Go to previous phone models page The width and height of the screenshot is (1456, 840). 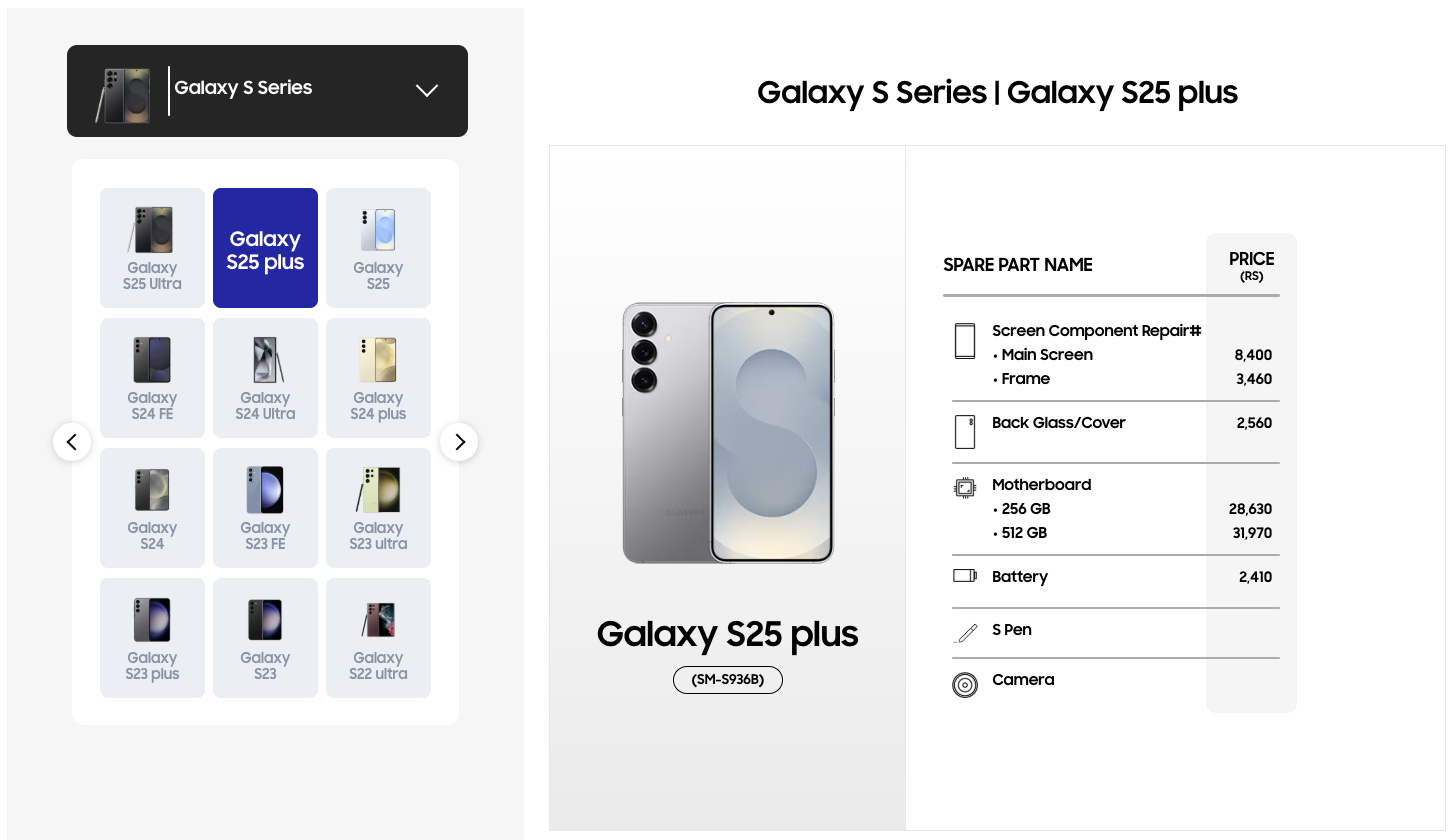click(72, 442)
